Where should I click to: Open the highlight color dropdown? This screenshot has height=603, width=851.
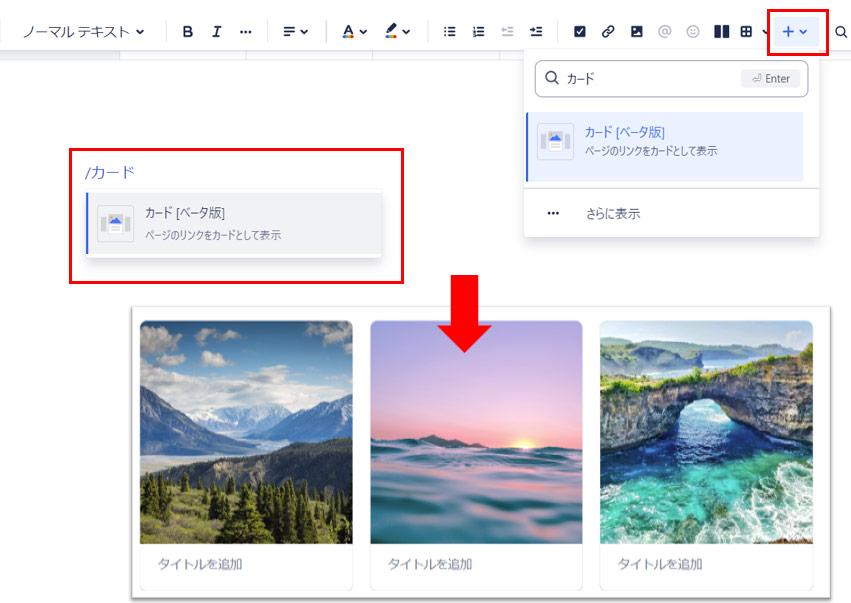pos(397,32)
